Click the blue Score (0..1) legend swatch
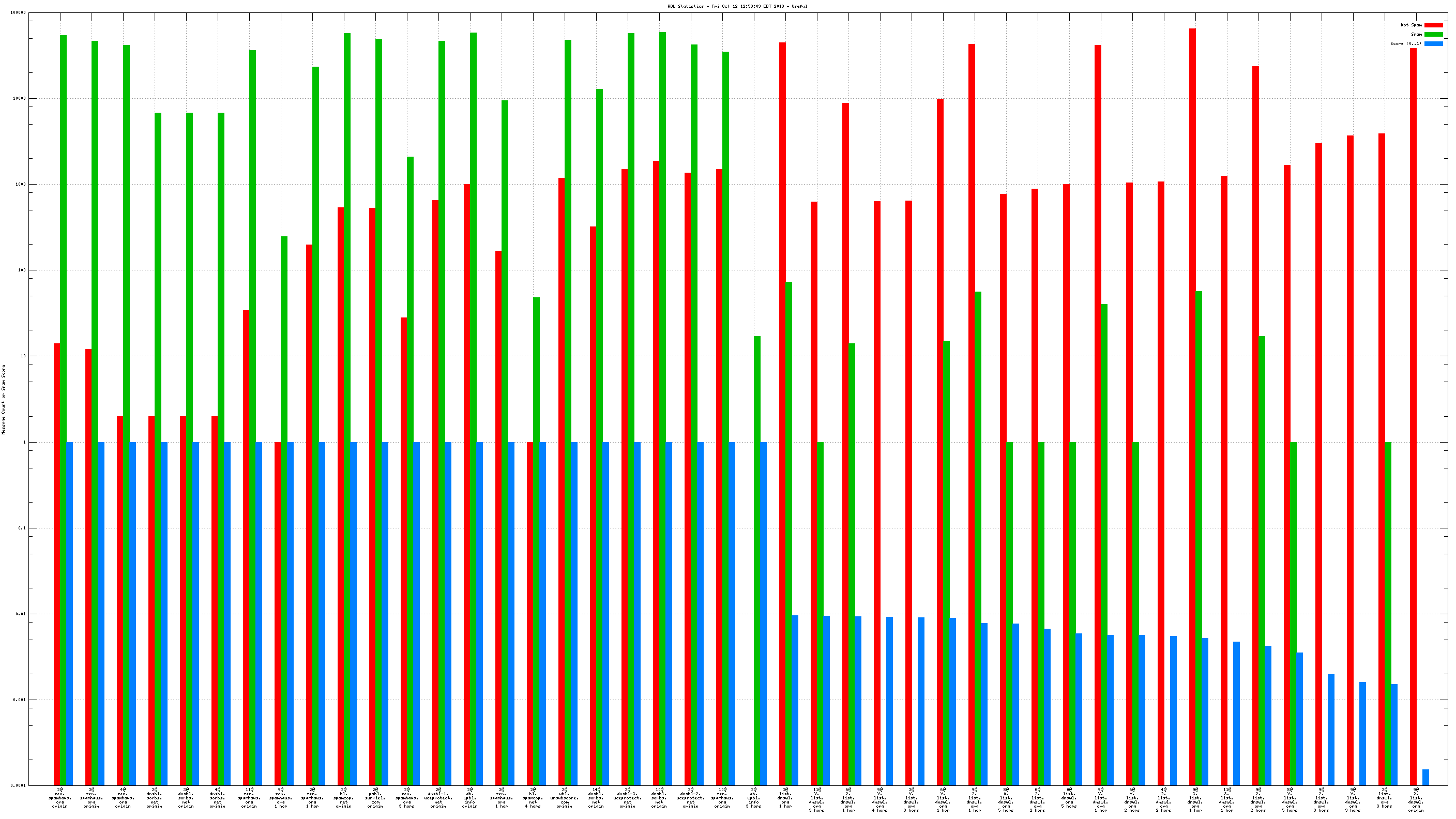The height and width of the screenshot is (819, 1456). point(1433,43)
